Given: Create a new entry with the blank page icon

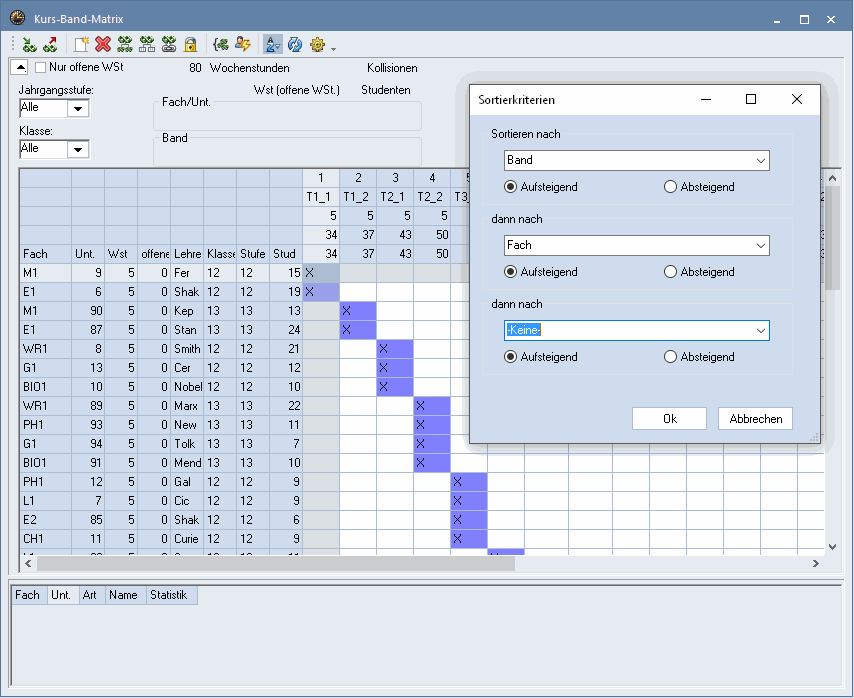Looking at the screenshot, I should pyautogui.click(x=82, y=45).
